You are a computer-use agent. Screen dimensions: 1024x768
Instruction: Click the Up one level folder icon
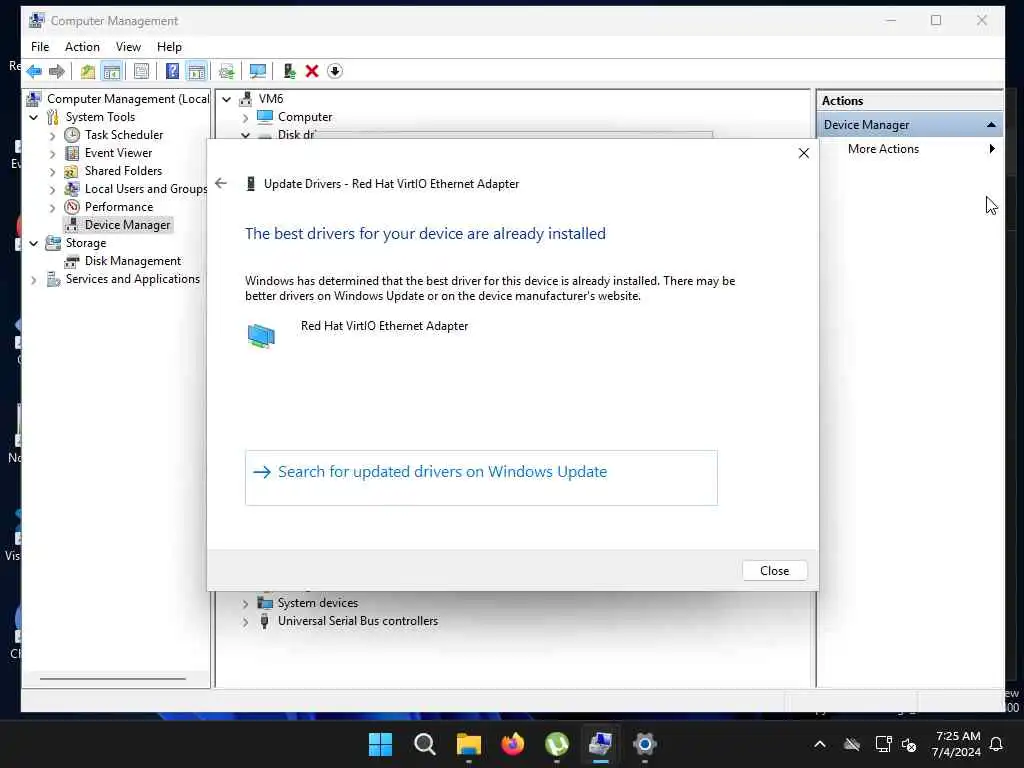[x=88, y=71]
